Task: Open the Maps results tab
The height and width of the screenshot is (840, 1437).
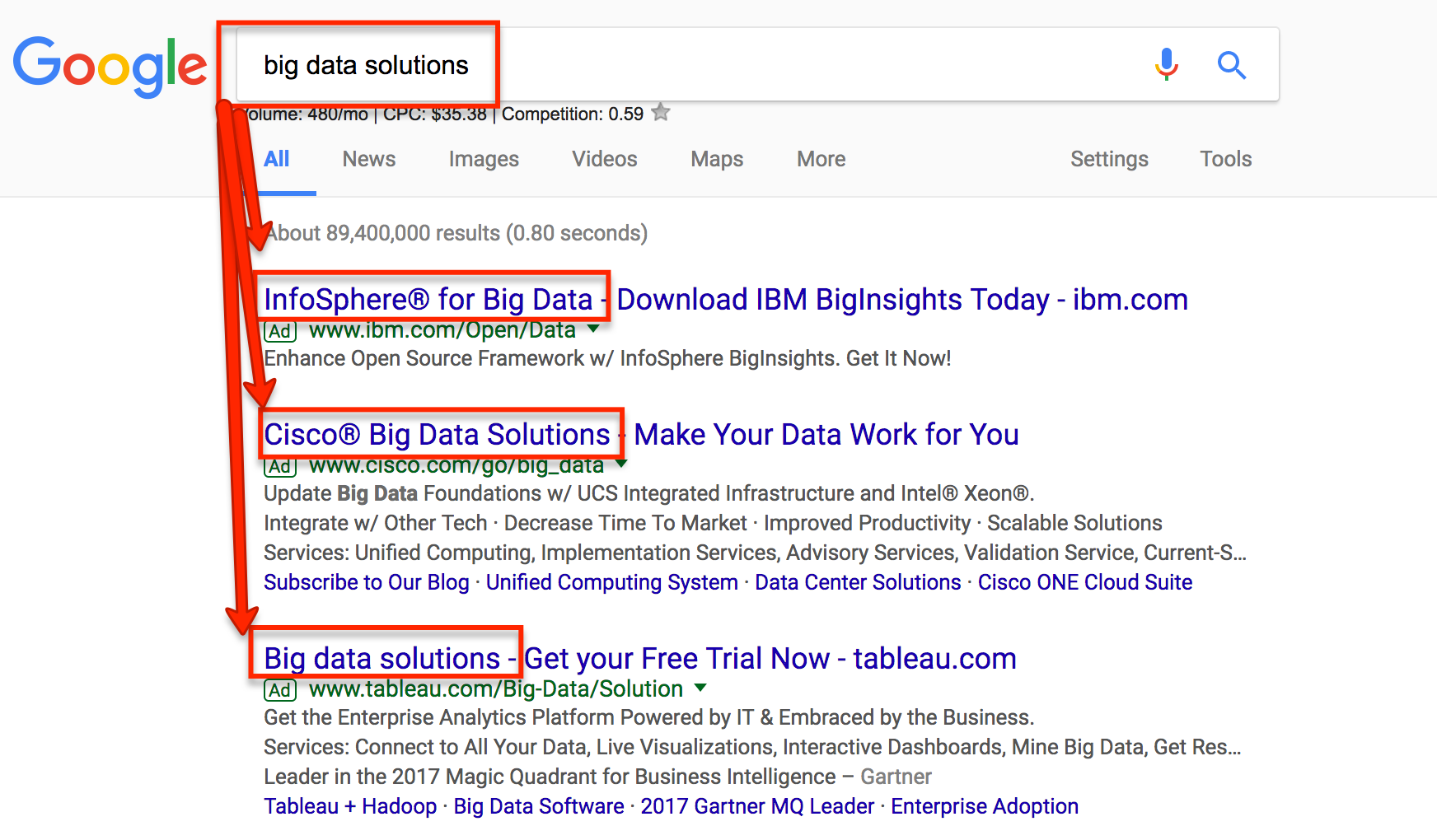Action: click(716, 159)
